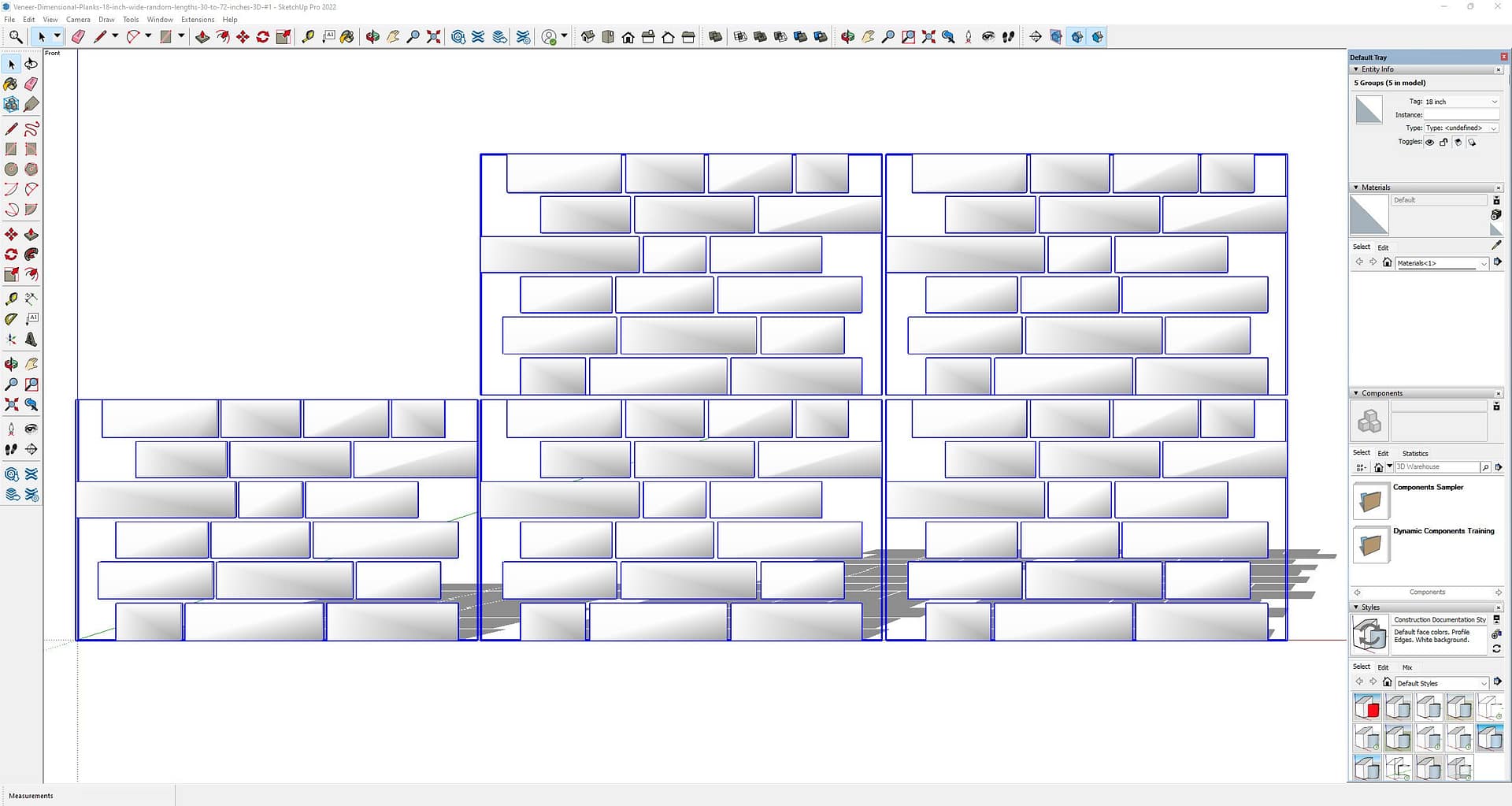Select the Freehand drawing tool
Viewport: 1512px width, 806px height.
[31, 129]
